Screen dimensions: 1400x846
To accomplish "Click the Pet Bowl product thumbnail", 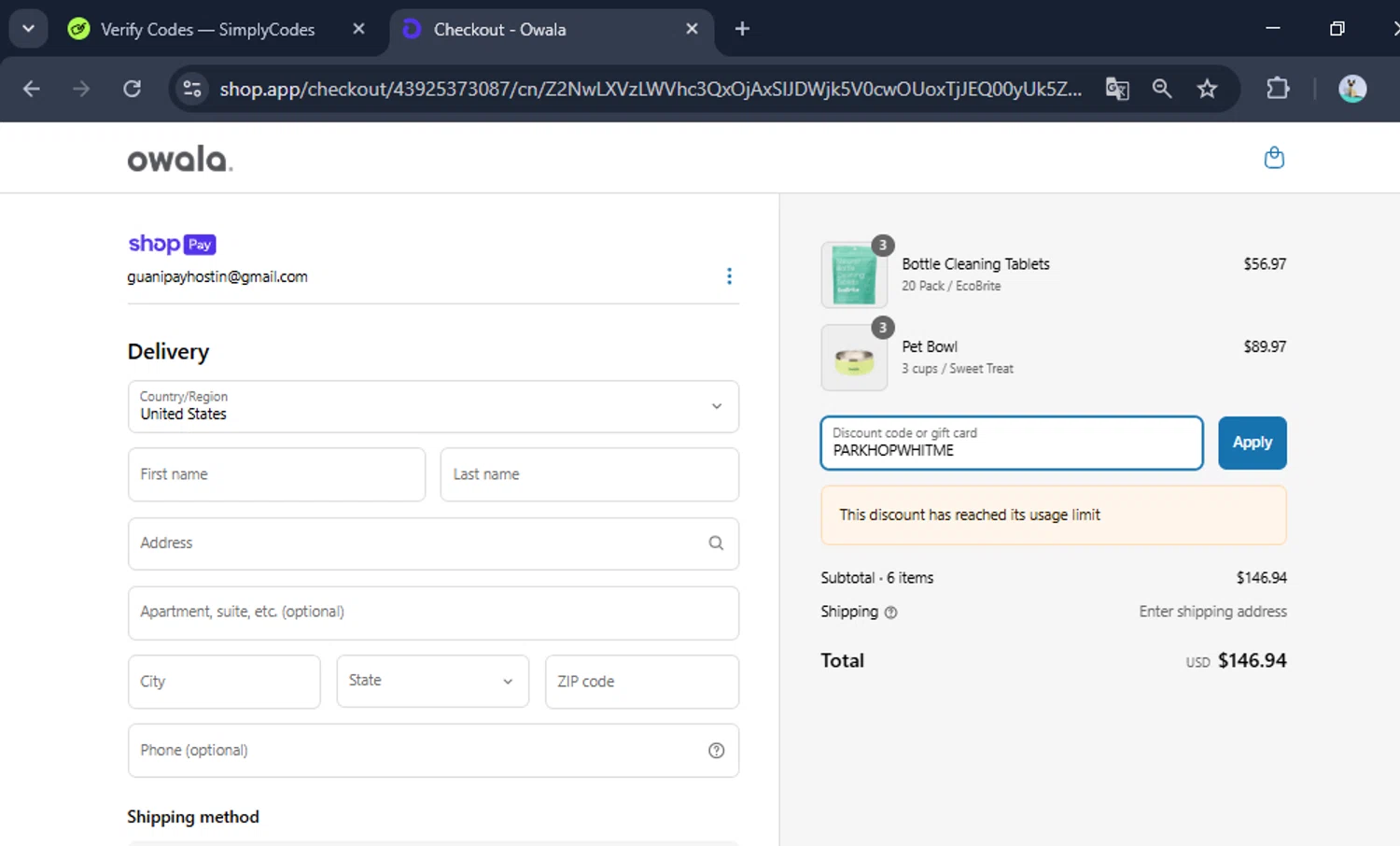I will [853, 359].
